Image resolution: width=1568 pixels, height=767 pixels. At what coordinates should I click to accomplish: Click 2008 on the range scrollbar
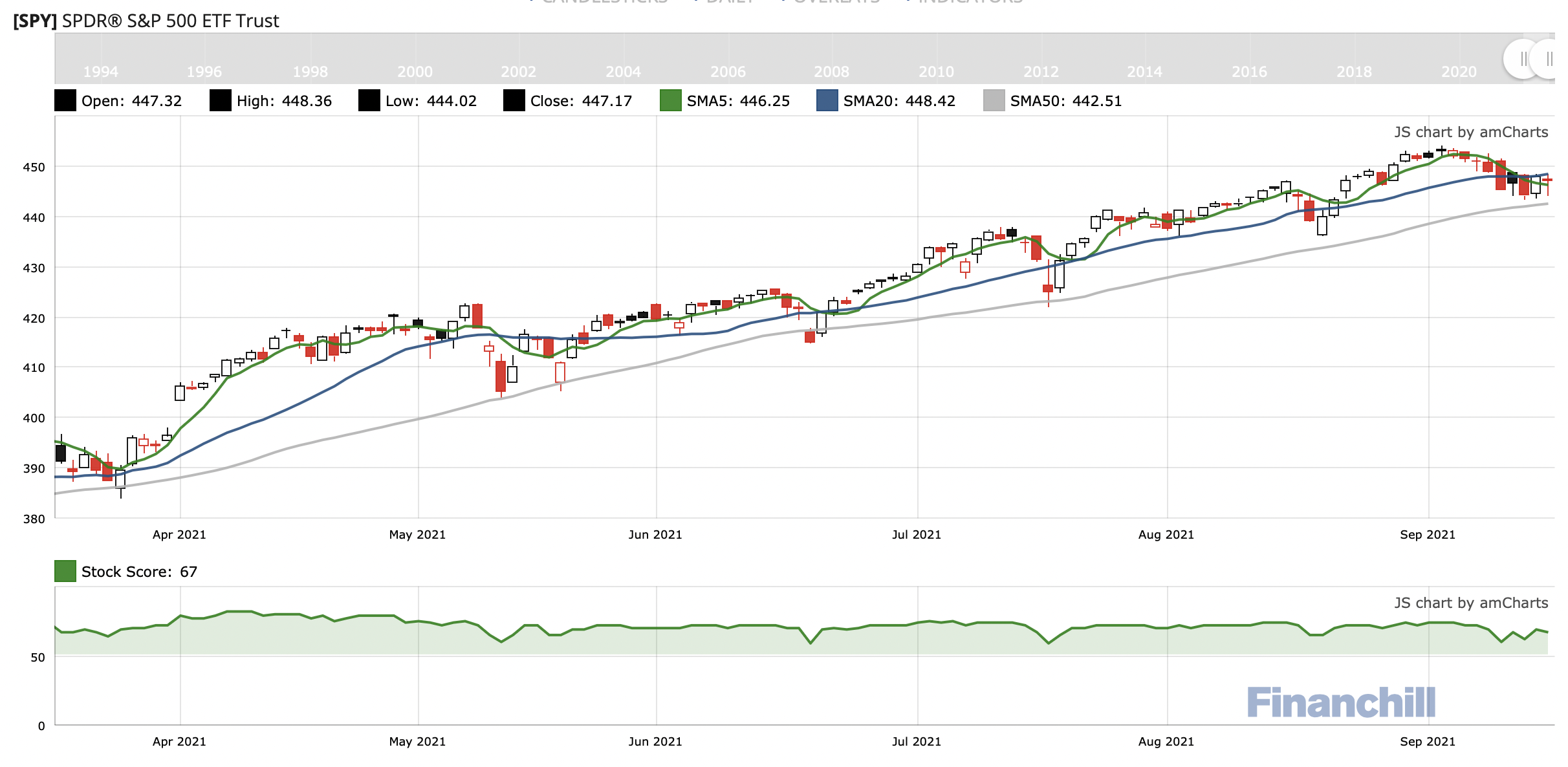(x=831, y=72)
